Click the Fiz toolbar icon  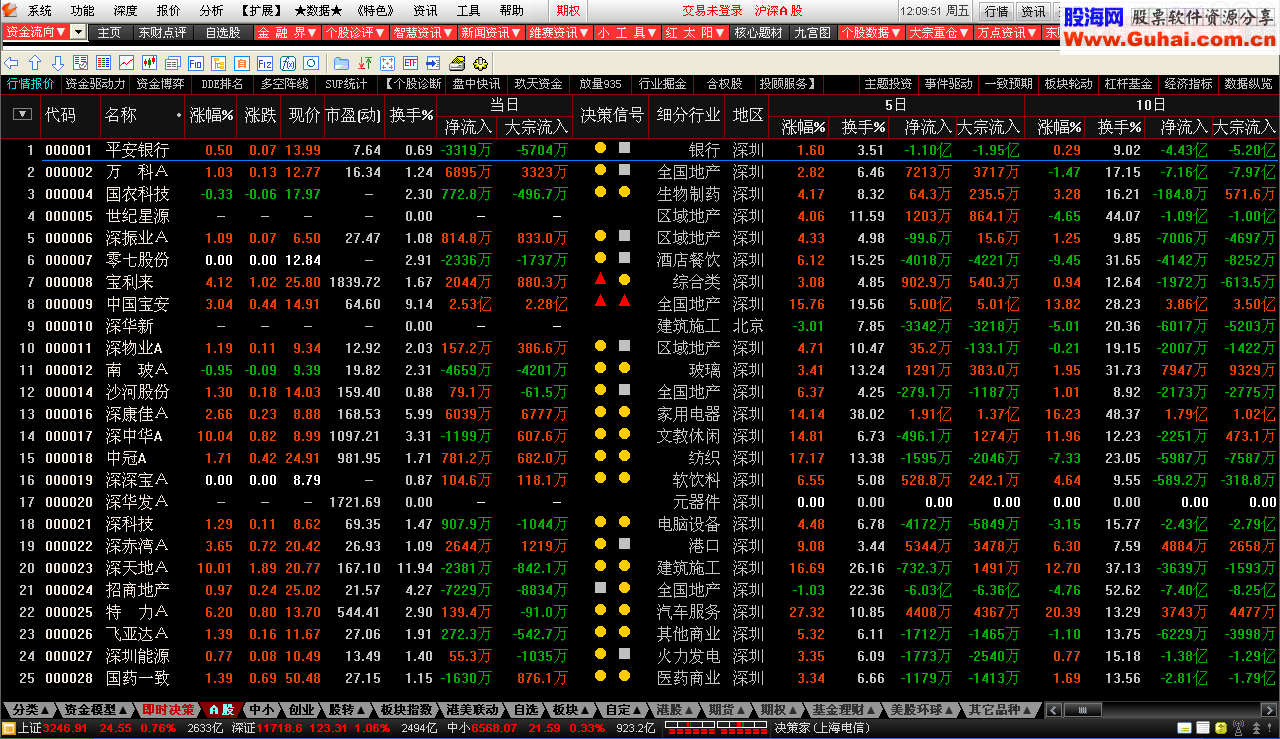(x=265, y=62)
